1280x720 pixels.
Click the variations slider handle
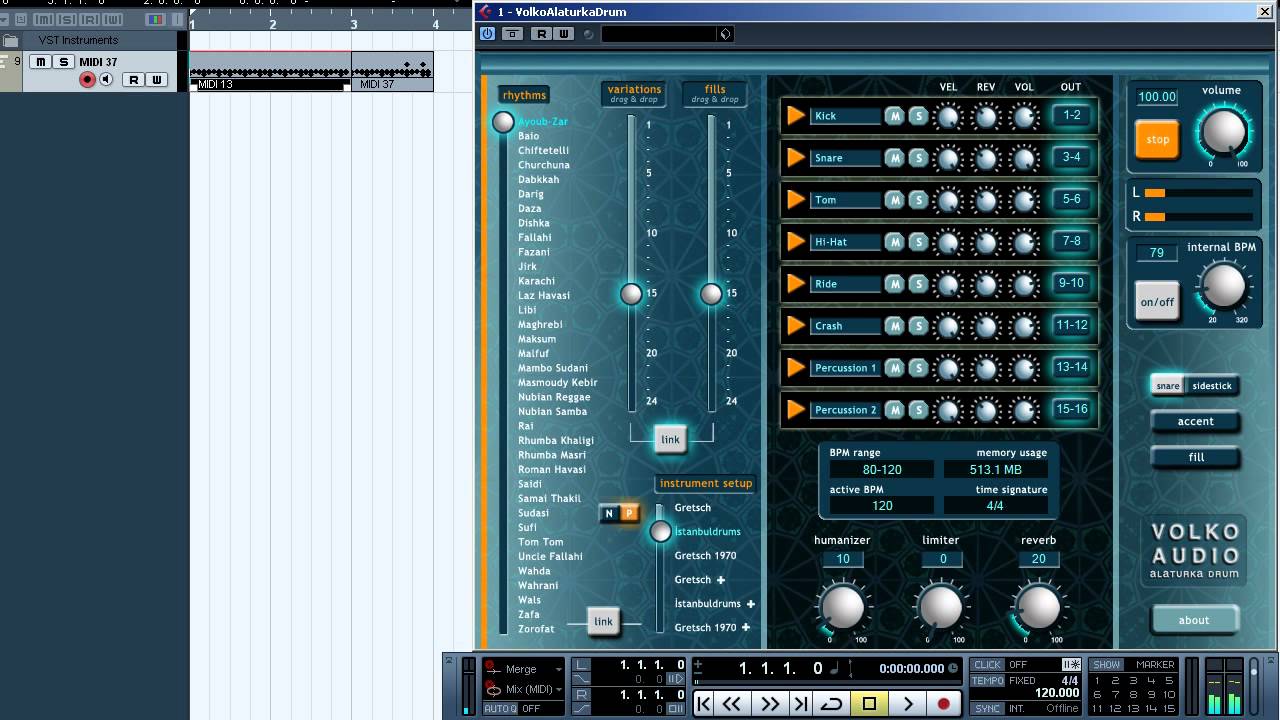tap(631, 294)
